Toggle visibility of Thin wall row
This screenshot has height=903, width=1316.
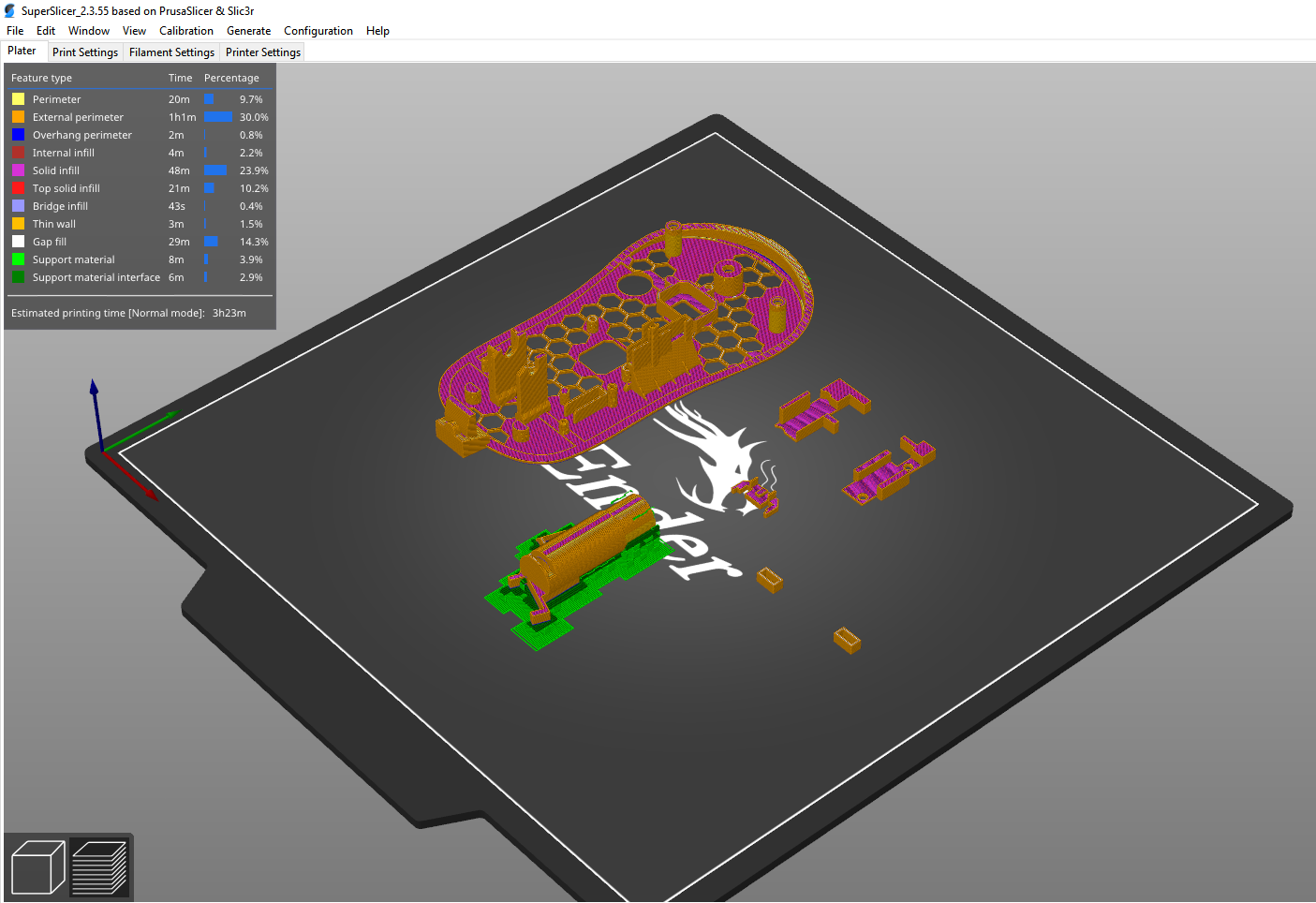click(140, 224)
